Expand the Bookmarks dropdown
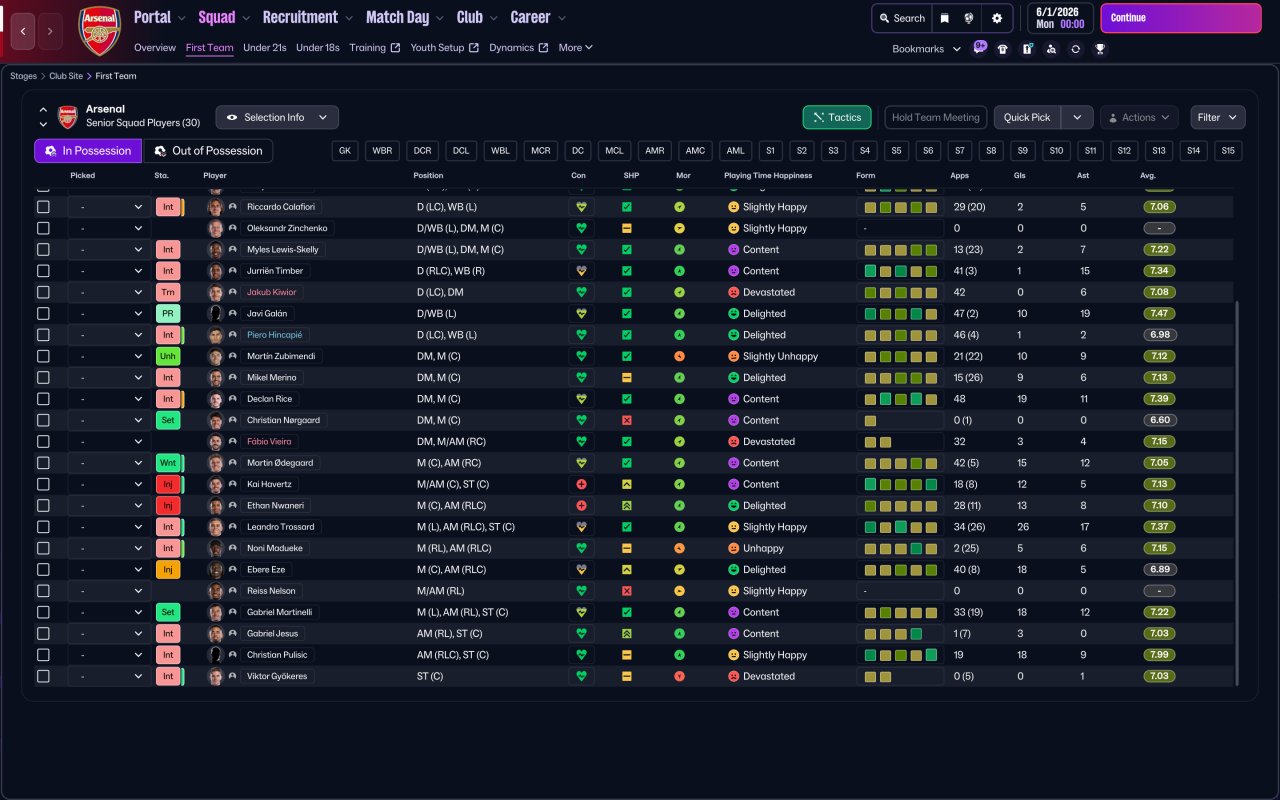Image resolution: width=1280 pixels, height=800 pixels. pos(926,49)
